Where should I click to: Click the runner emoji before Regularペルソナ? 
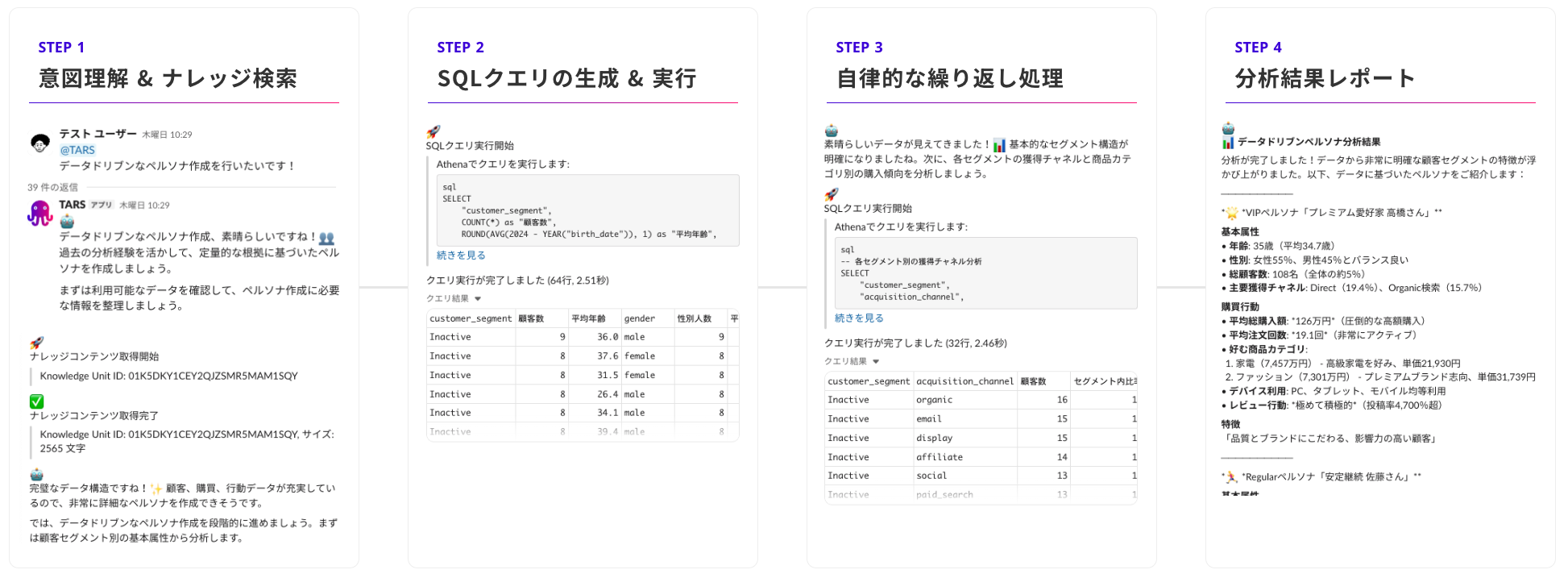click(x=1231, y=477)
